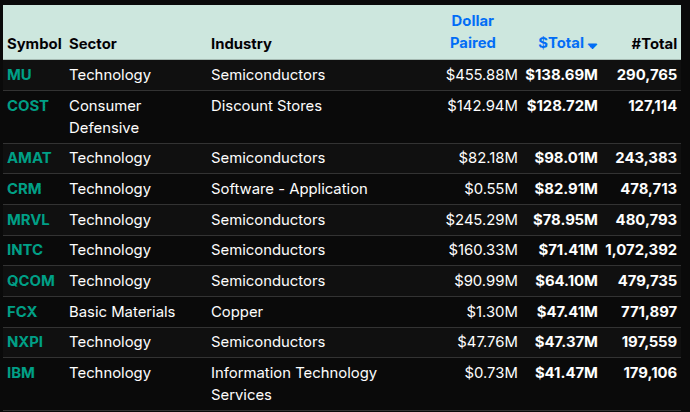Click the Industry column header
This screenshot has width=690, height=412.
click(241, 44)
